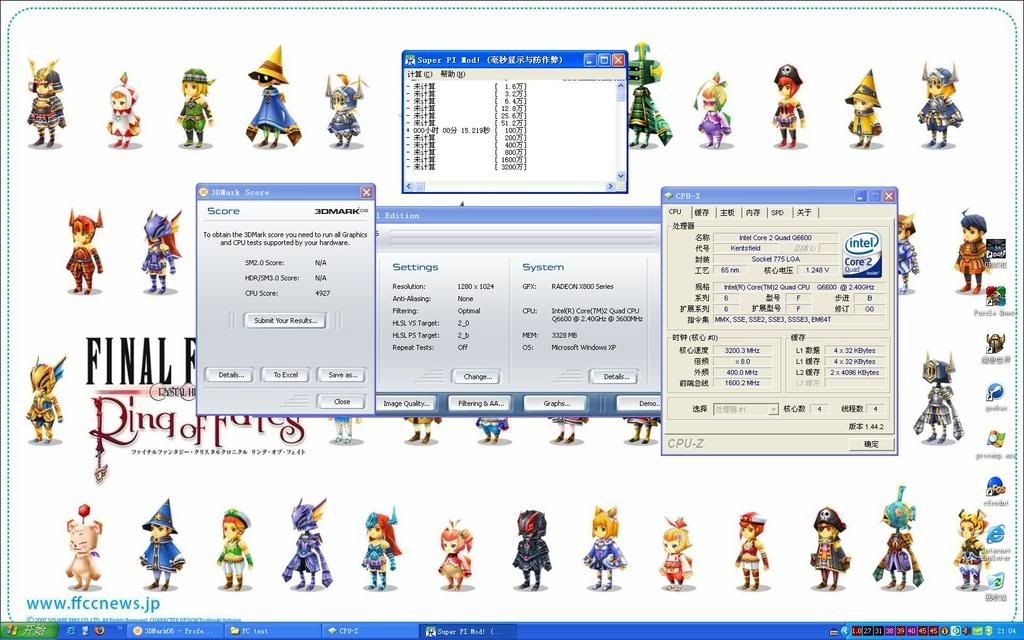Launch Firefox from quick launch

click(99, 631)
